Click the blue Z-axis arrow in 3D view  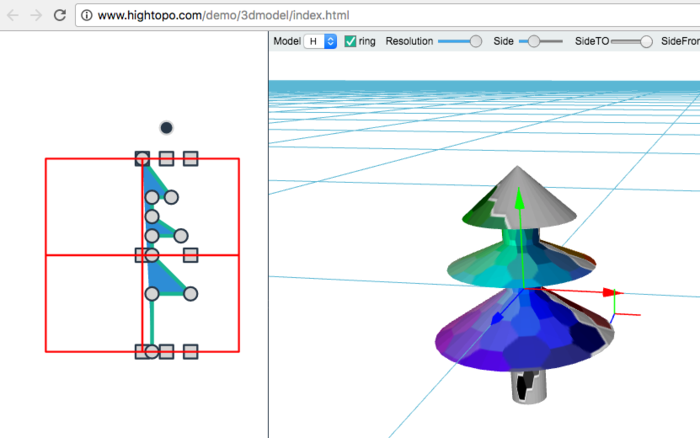point(497,318)
